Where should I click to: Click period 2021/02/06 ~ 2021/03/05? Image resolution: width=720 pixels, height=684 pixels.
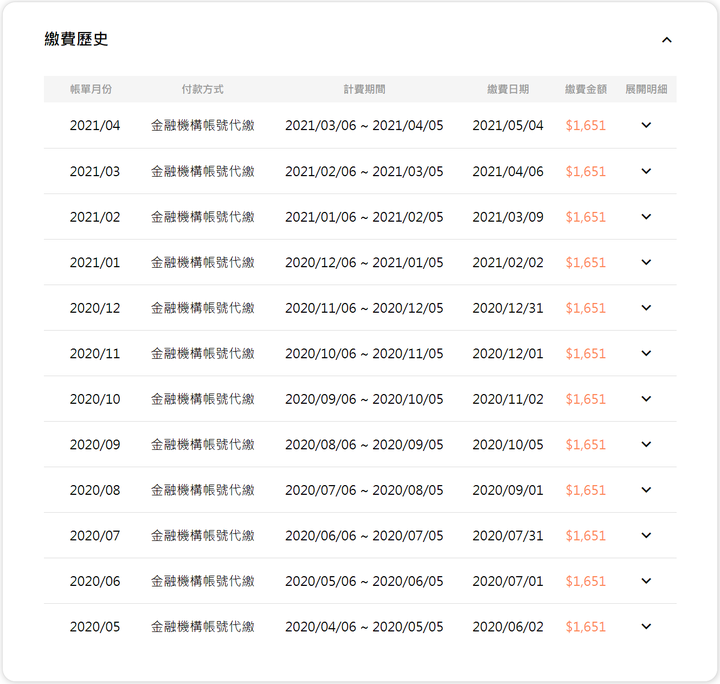[364, 171]
